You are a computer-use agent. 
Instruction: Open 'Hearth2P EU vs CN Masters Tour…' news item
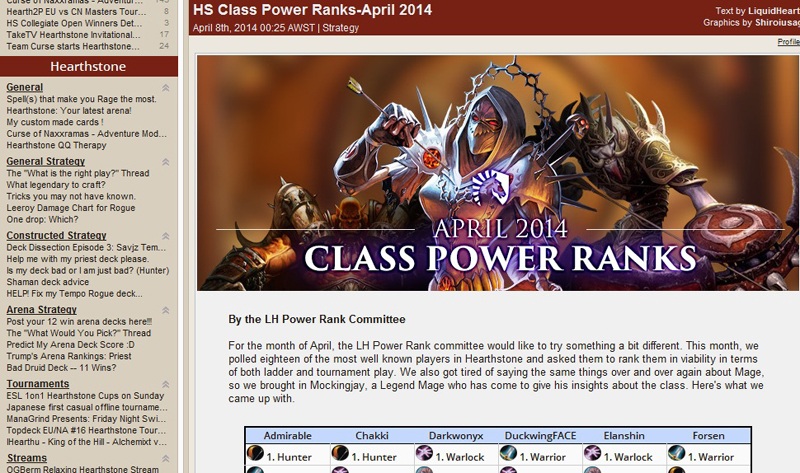point(76,11)
